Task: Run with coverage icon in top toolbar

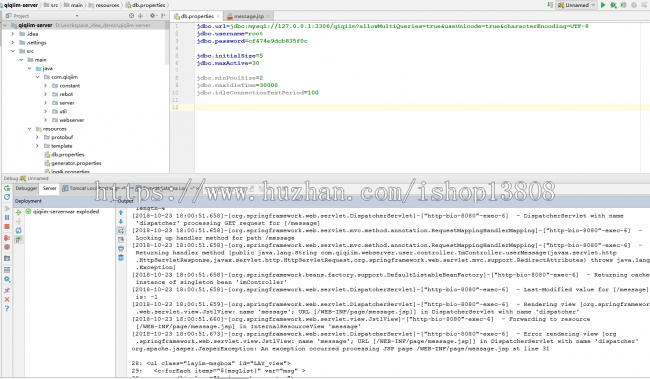Action: tap(623, 5)
